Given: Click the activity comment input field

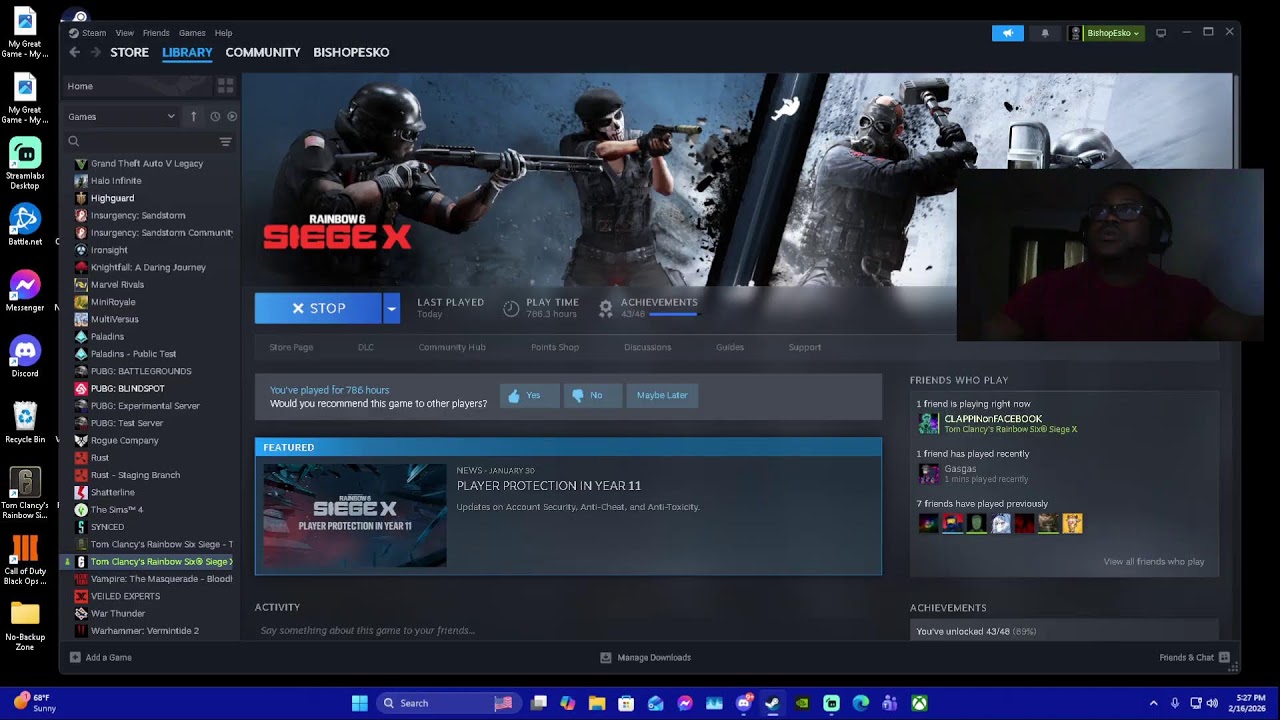Looking at the screenshot, I should coord(568,630).
